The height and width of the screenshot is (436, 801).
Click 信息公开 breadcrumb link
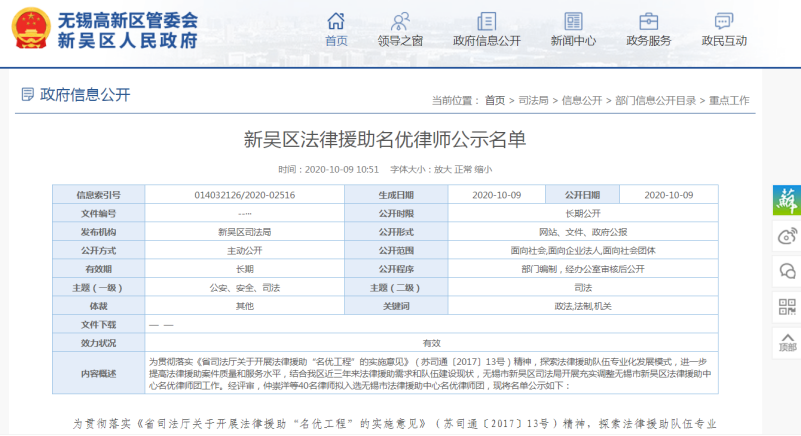coord(582,101)
